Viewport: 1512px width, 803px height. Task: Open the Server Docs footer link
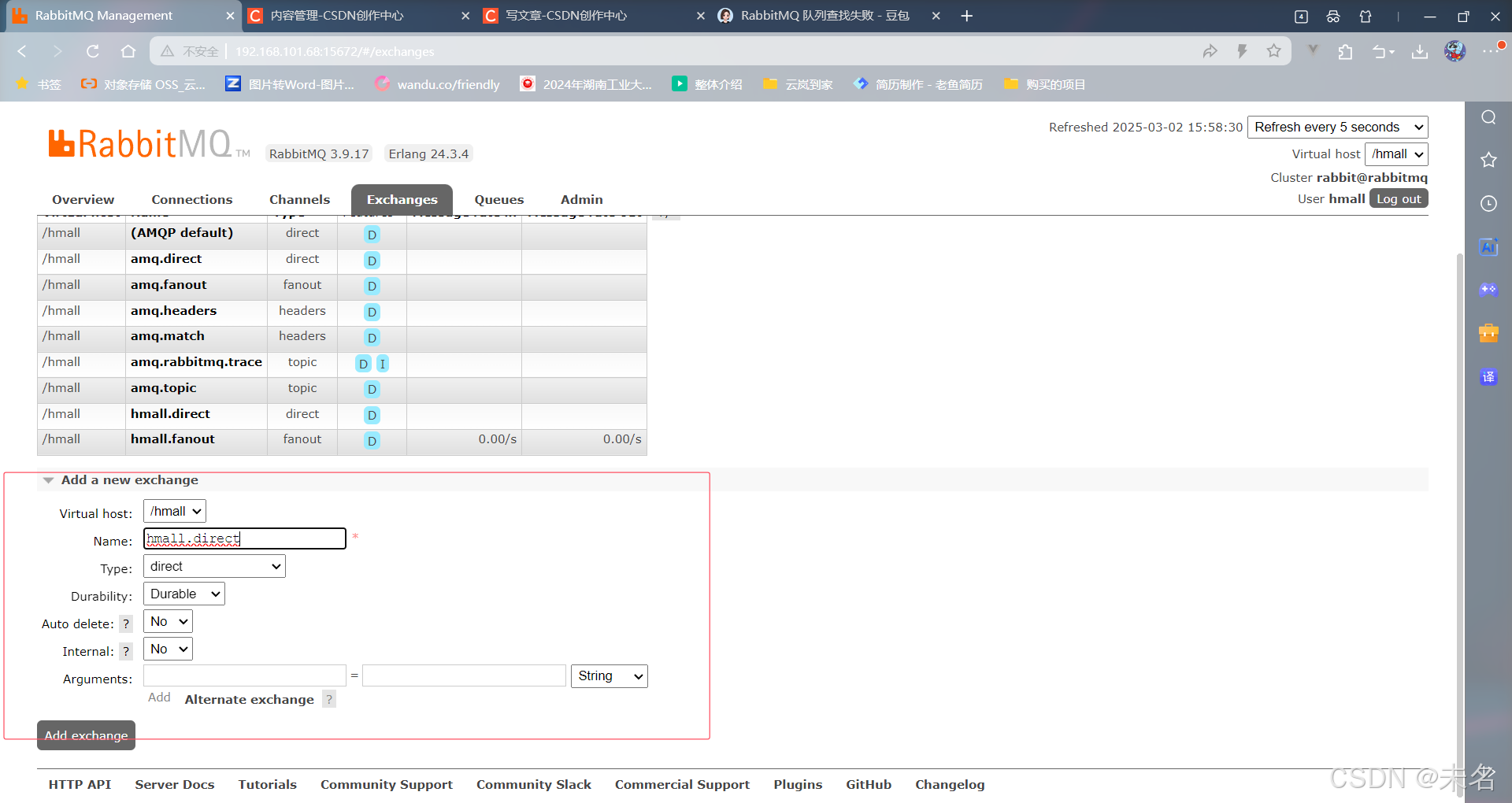point(175,784)
